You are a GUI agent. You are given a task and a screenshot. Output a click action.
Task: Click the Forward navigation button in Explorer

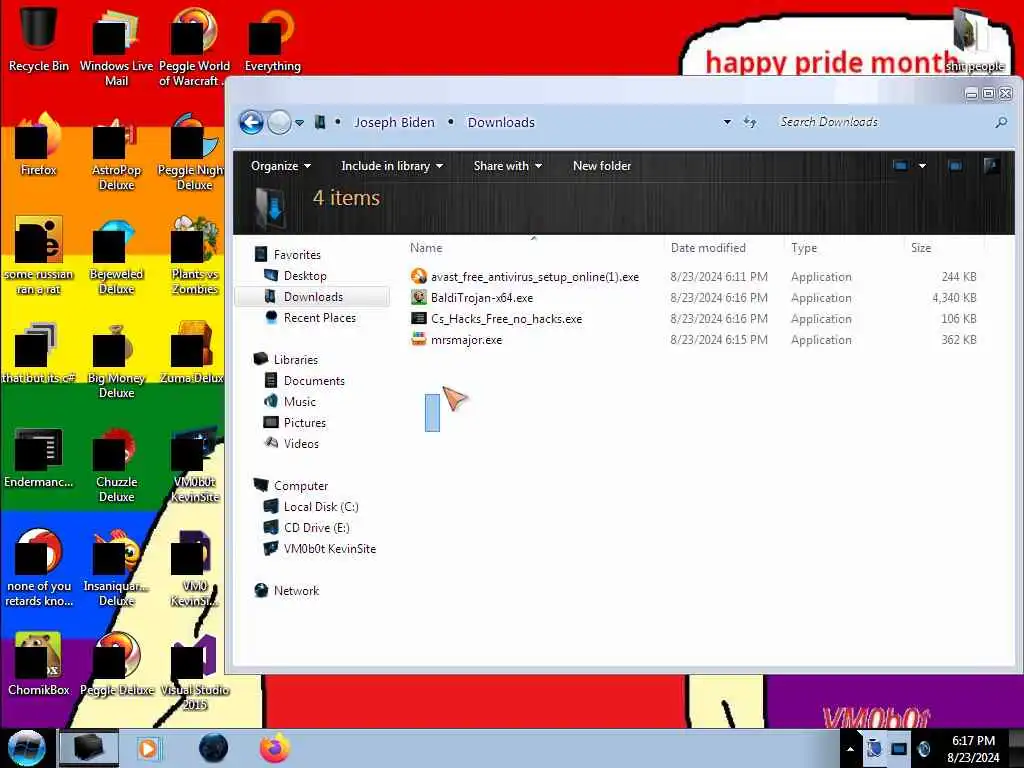280,122
